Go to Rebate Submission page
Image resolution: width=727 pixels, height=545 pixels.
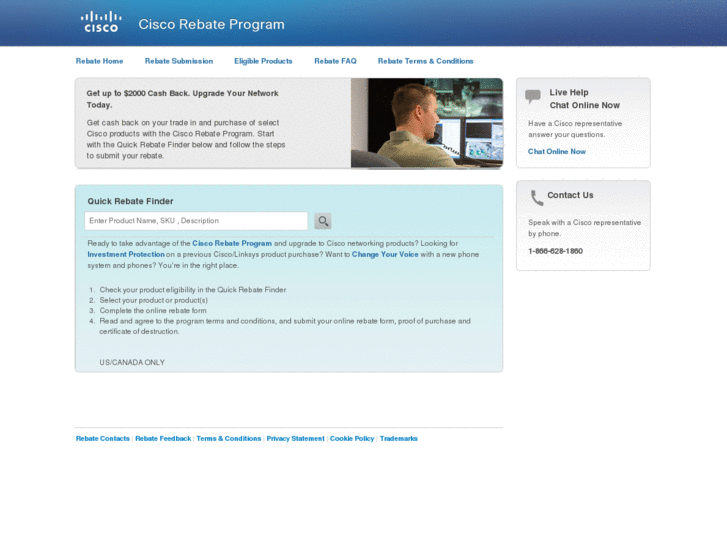pos(179,61)
